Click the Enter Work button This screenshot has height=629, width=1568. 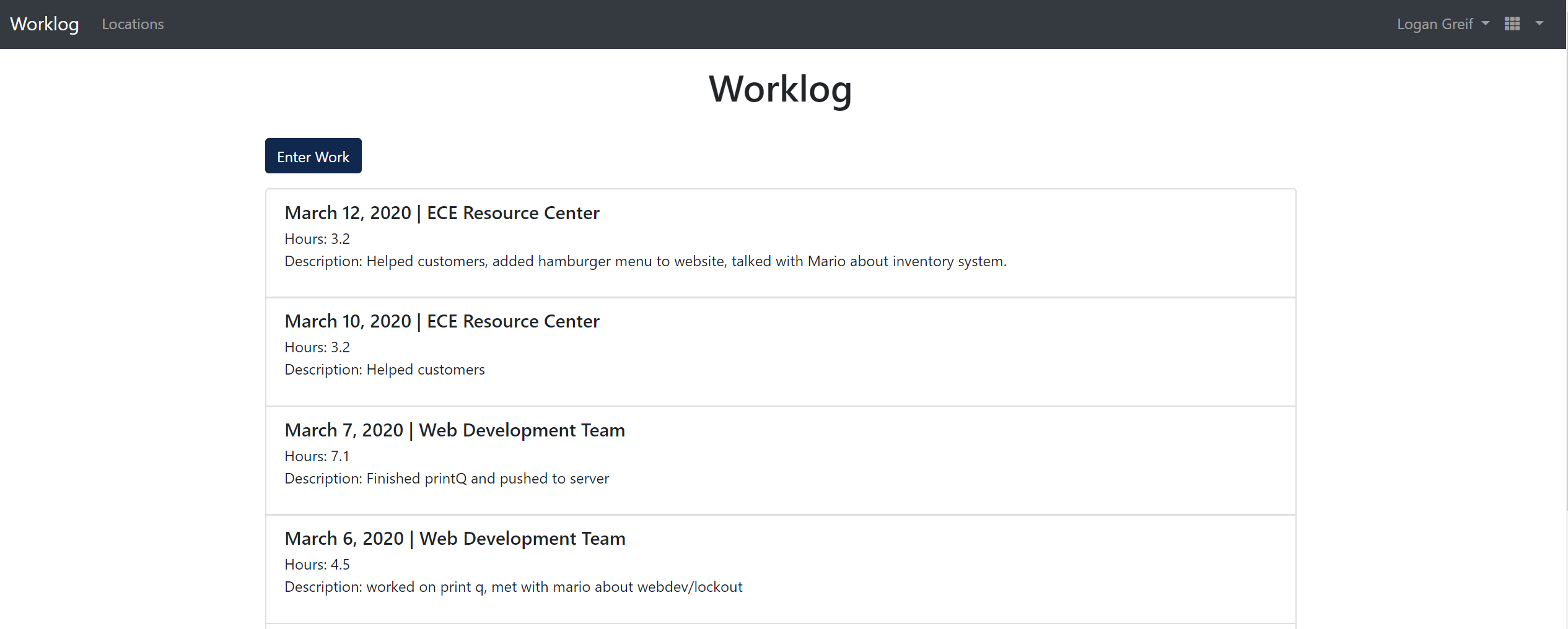tap(313, 156)
